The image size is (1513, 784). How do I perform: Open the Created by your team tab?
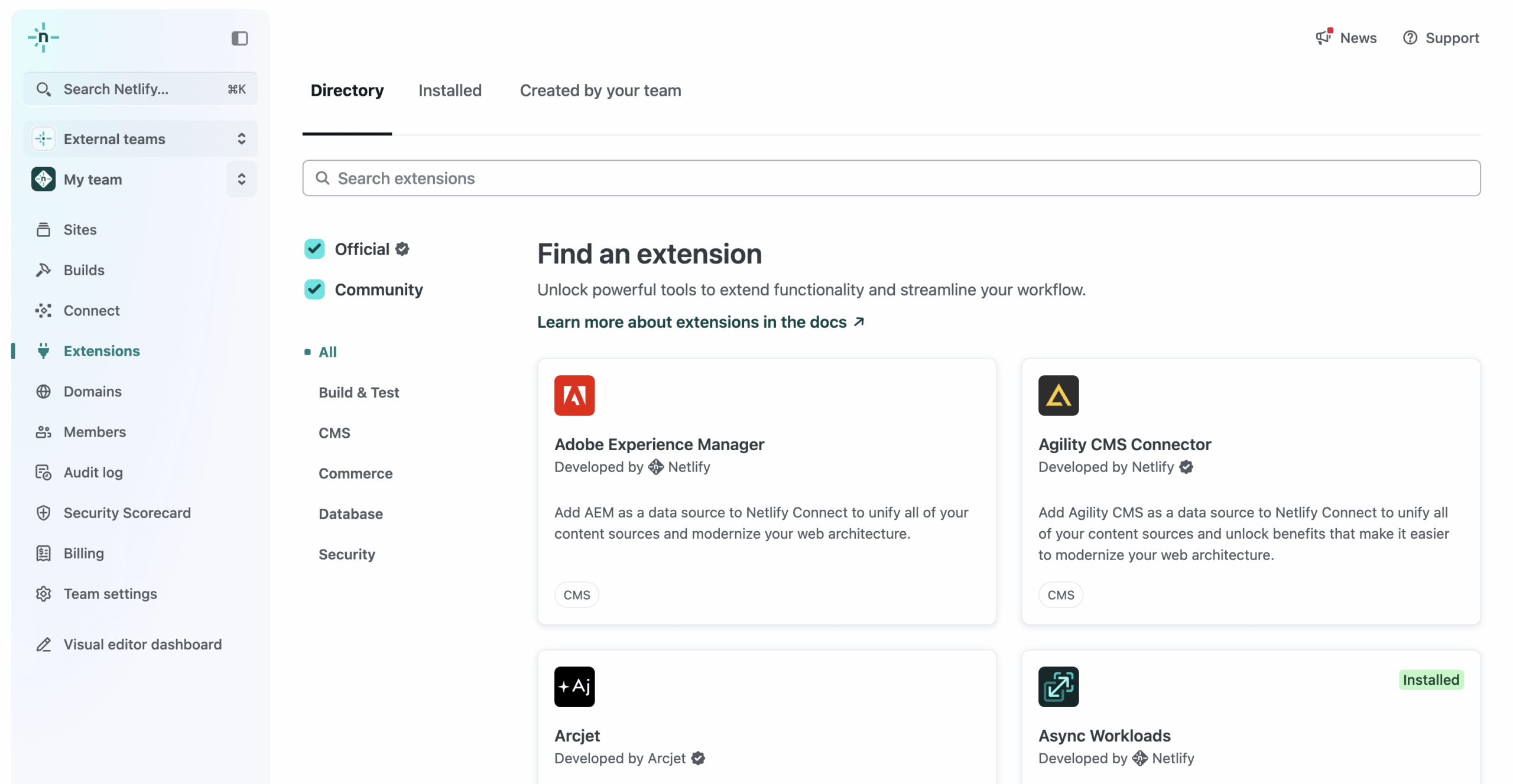click(x=600, y=90)
